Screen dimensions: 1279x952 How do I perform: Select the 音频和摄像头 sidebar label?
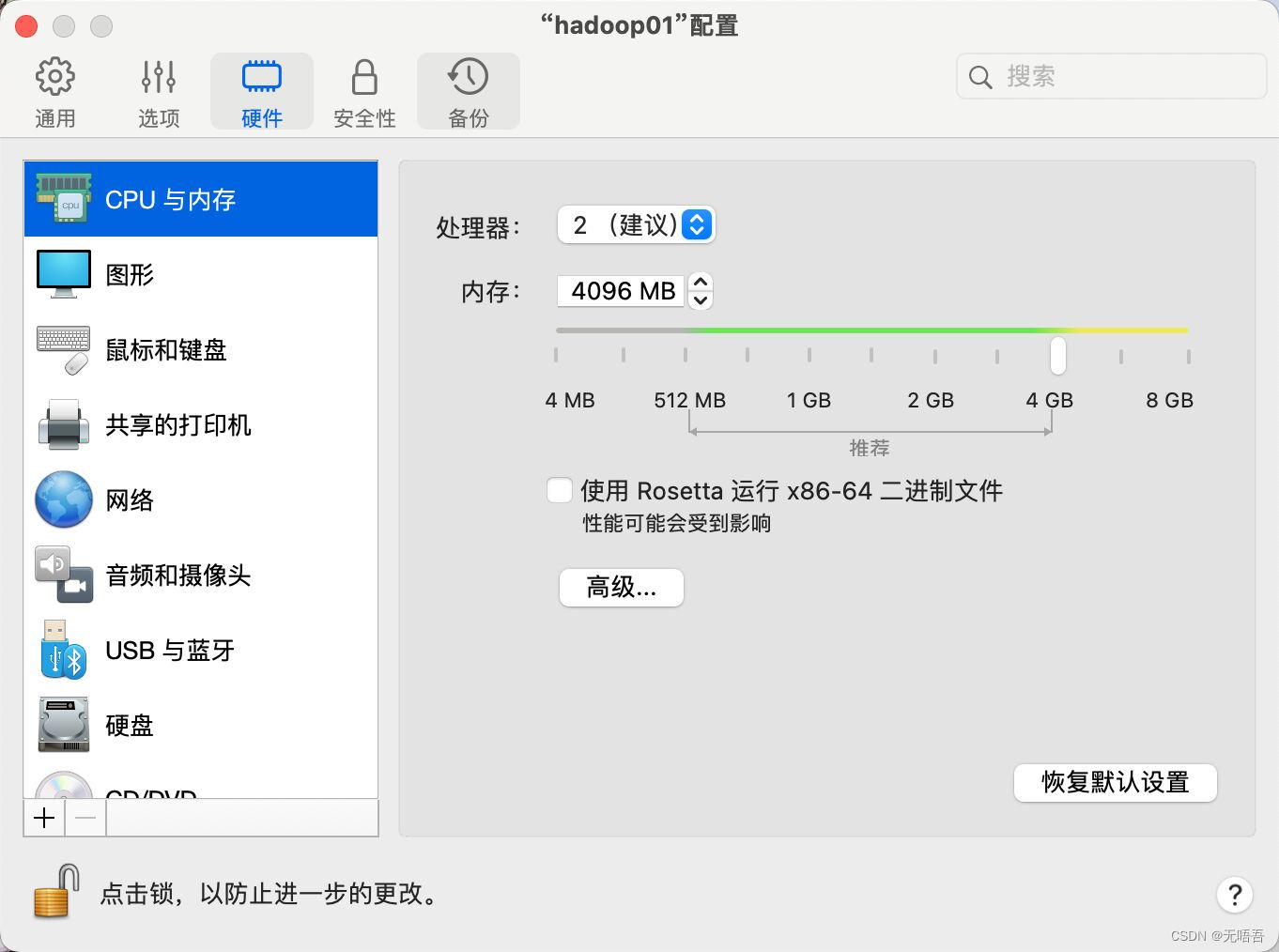(178, 575)
